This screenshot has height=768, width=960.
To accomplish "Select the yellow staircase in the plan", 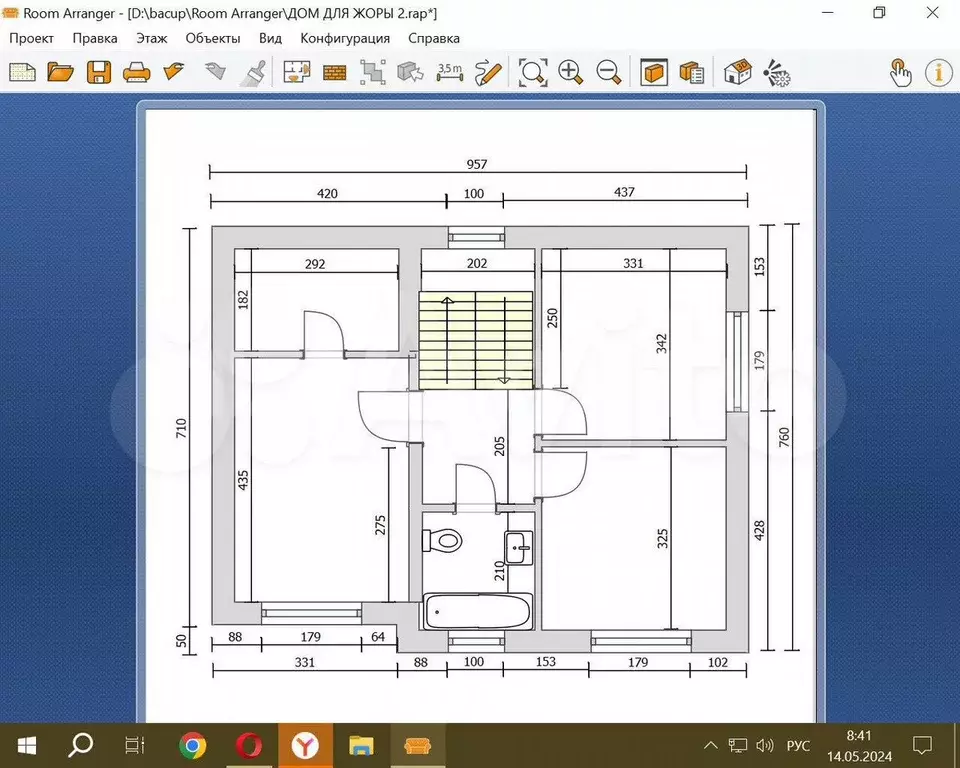I will pos(476,340).
